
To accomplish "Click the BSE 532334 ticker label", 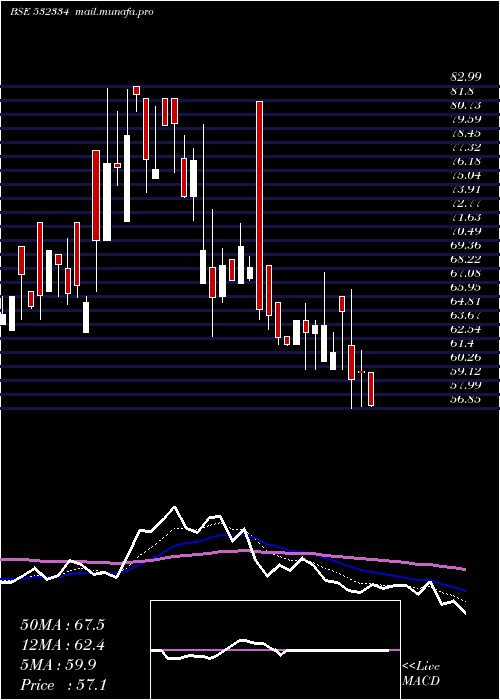I will coord(39,12).
